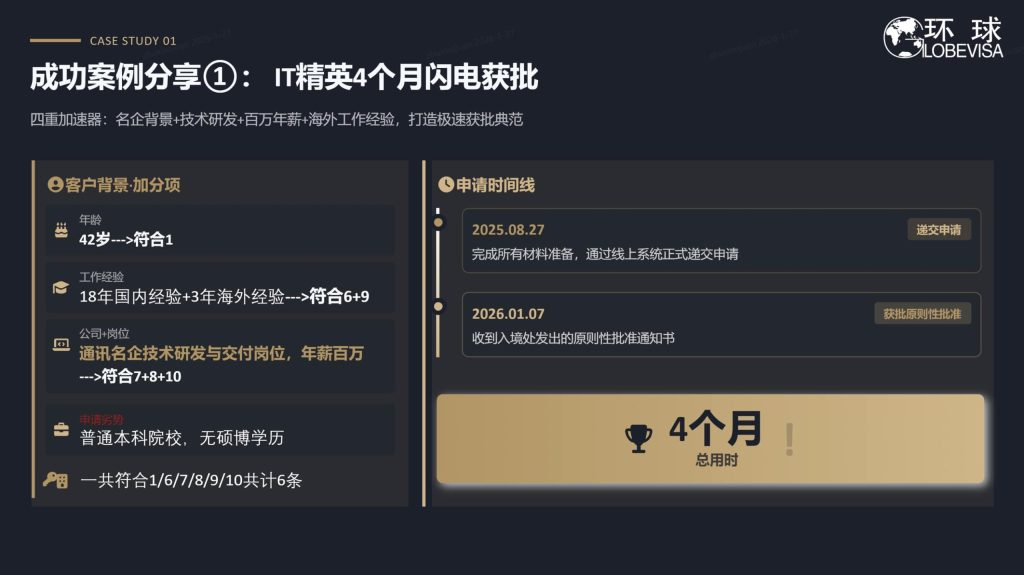The image size is (1024, 575).
Task: Click the CASE STUDY 01 label
Action: pyautogui.click(x=133, y=41)
